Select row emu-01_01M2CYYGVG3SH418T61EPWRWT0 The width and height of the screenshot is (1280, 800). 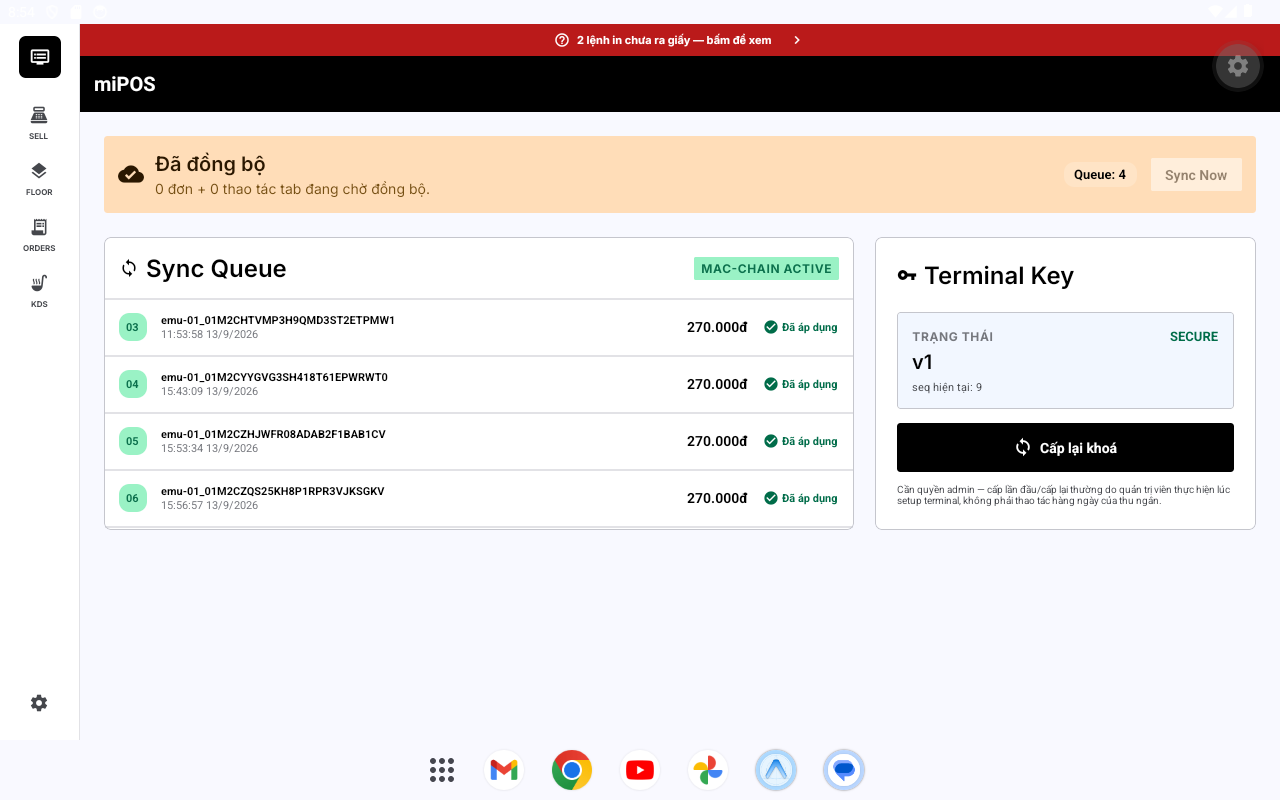(479, 384)
